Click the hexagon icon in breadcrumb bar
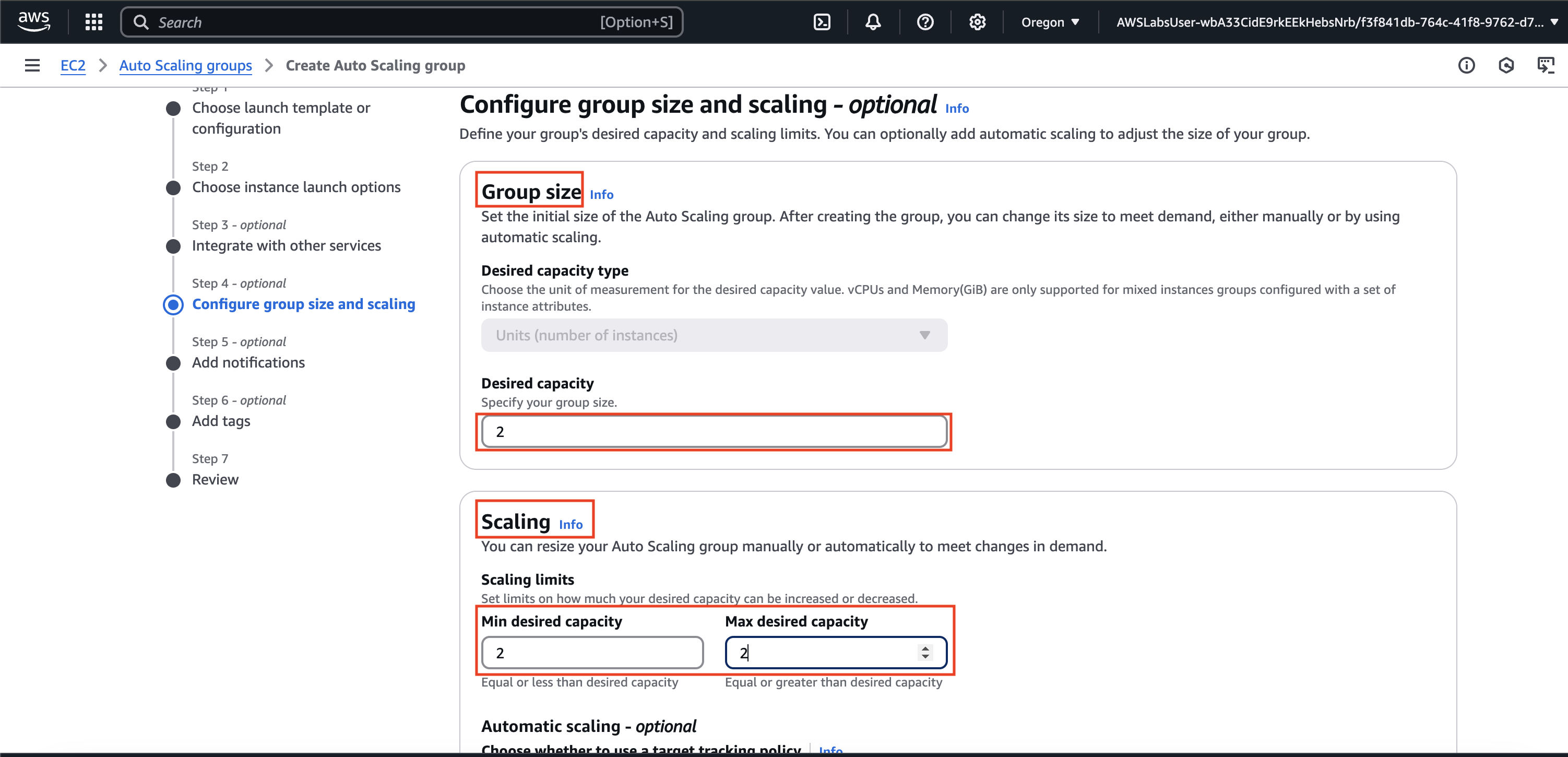This screenshot has height=757, width=1568. point(1505,65)
